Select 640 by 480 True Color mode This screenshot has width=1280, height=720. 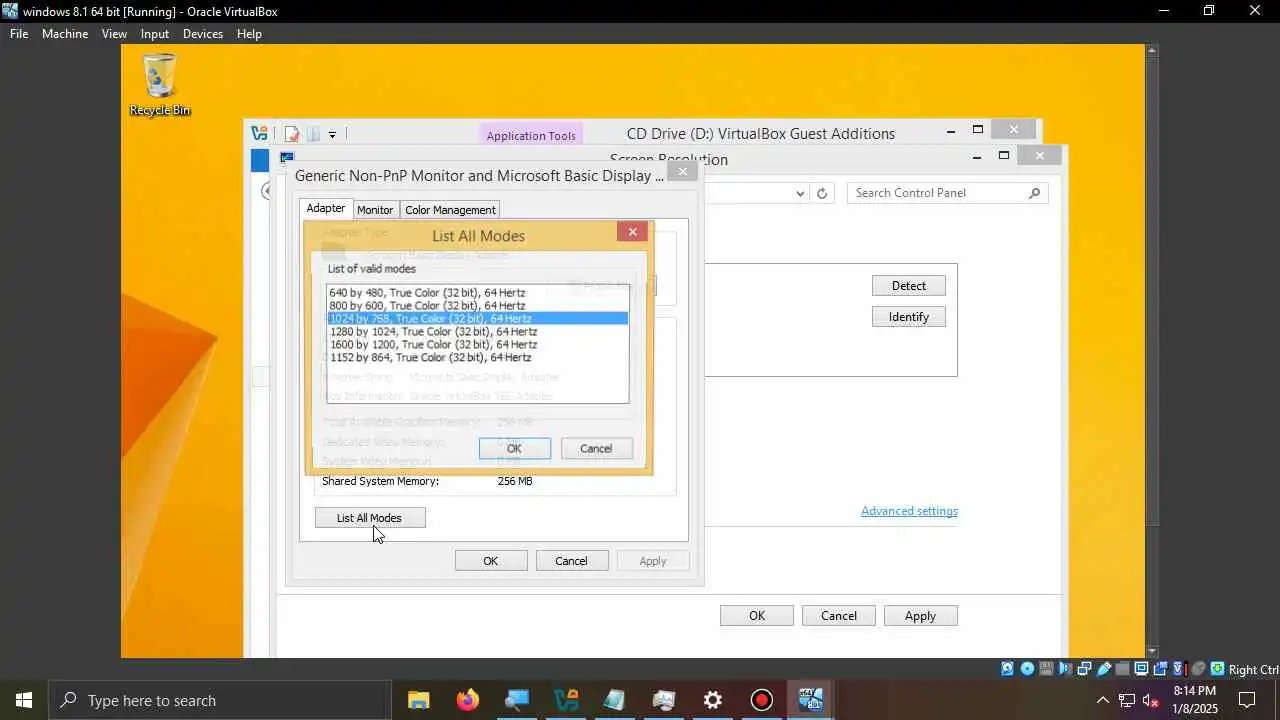[477, 293]
